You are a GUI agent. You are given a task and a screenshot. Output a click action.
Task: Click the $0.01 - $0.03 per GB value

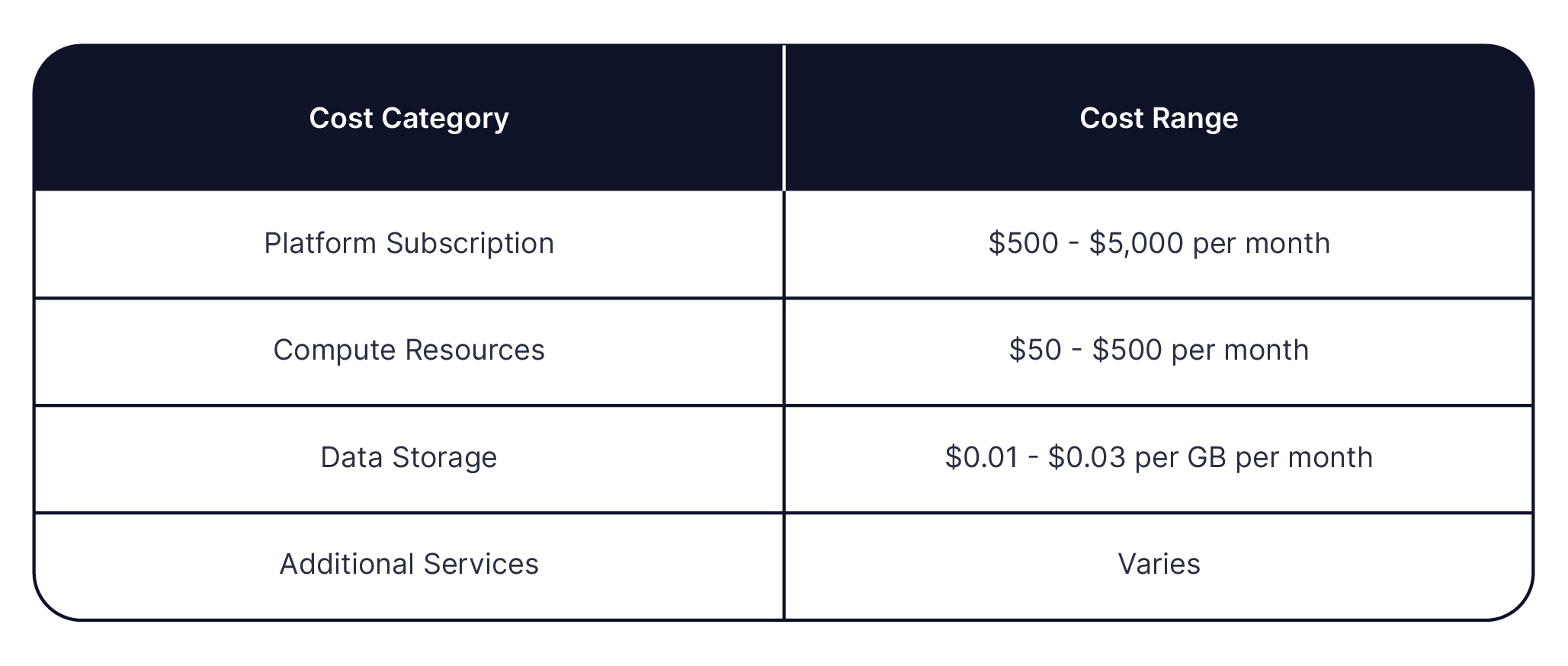tap(1085, 457)
